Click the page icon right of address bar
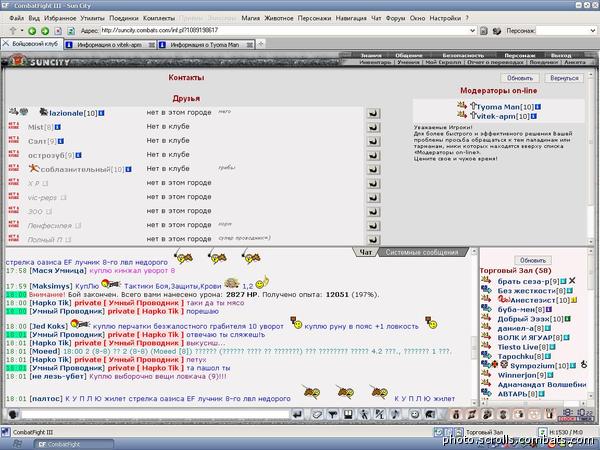600x450 pixels. click(x=484, y=31)
